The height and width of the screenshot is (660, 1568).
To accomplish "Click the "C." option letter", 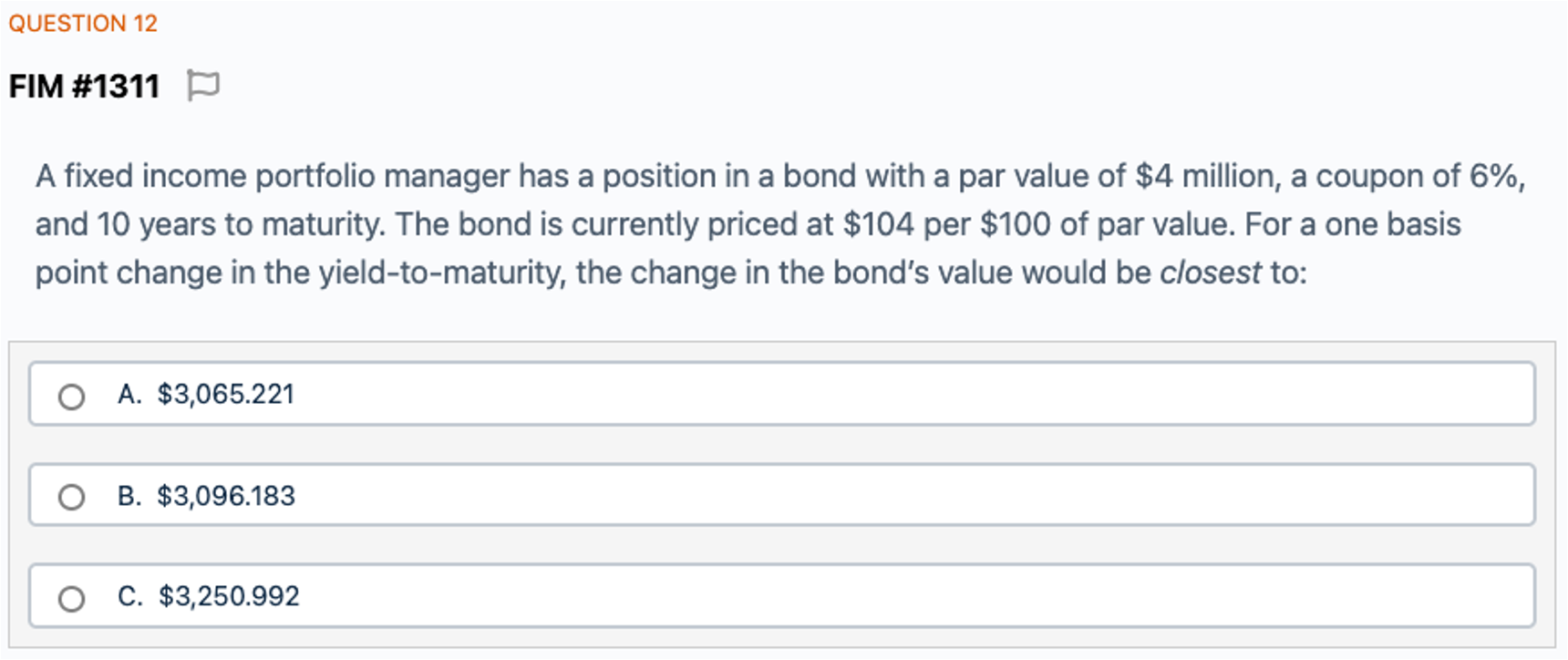I will [130, 596].
